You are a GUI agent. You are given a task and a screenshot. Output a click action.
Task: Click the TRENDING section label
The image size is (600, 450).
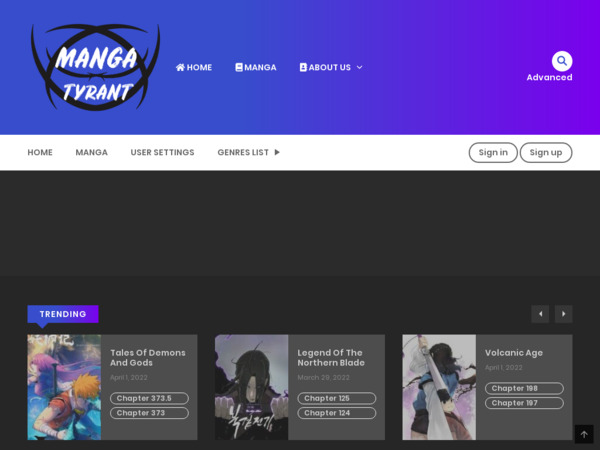tap(63, 314)
